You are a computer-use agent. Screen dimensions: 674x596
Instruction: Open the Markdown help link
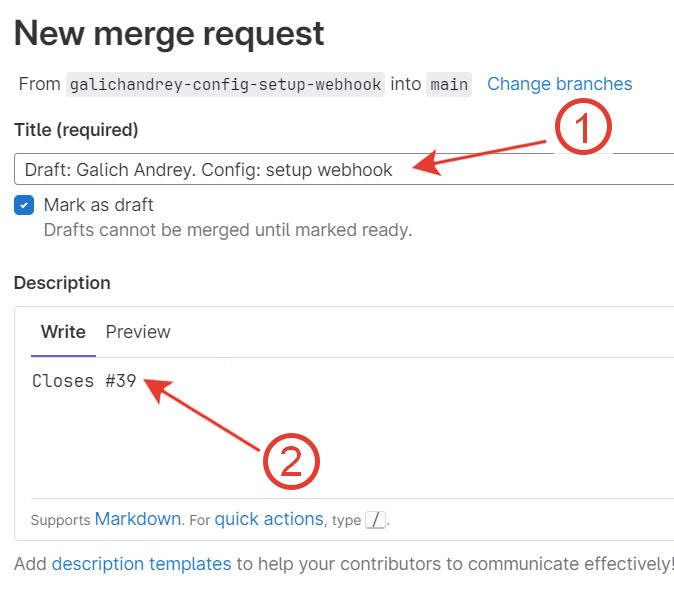(138, 519)
